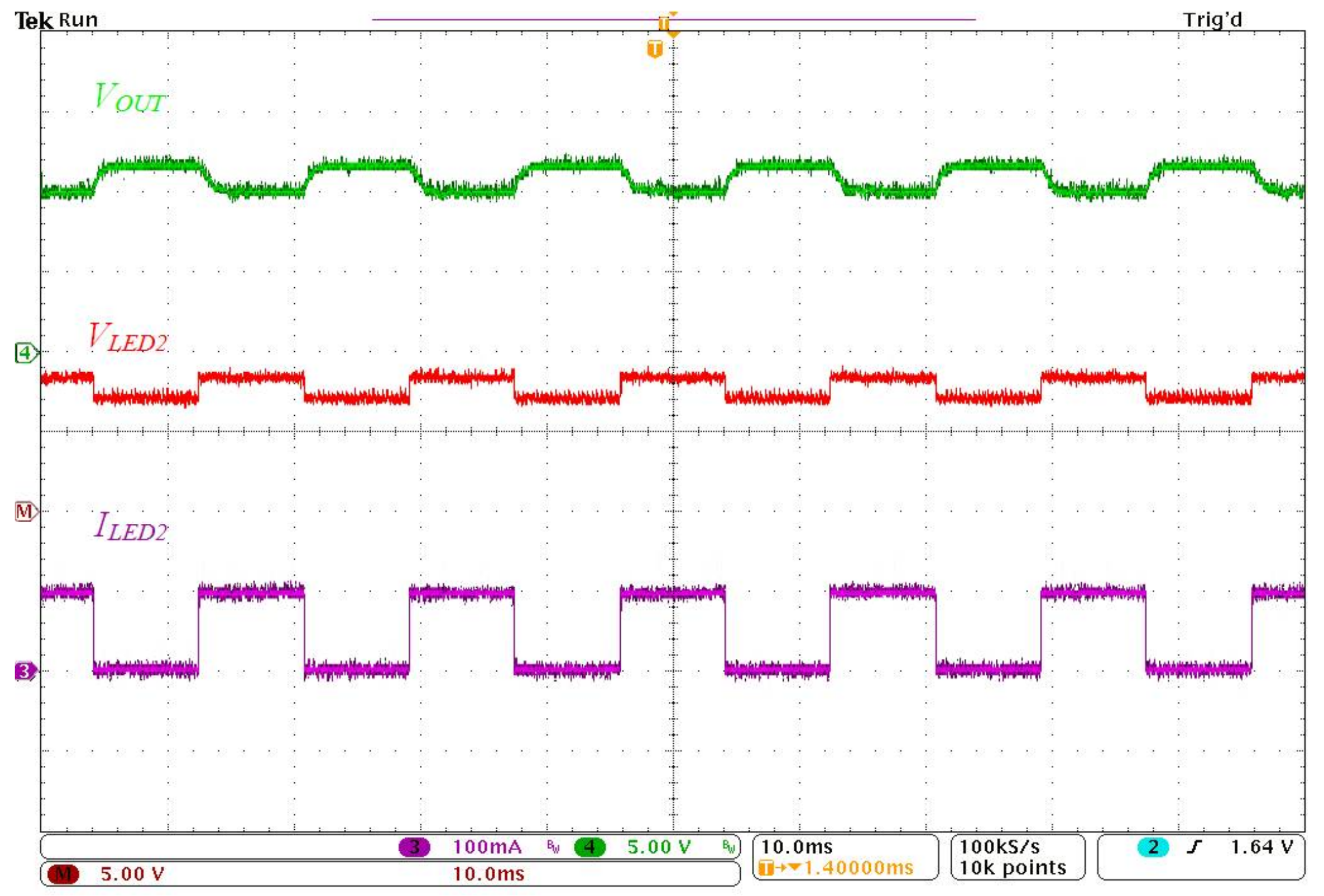
Task: Click the purple channel 3 badge
Action: (x=414, y=847)
